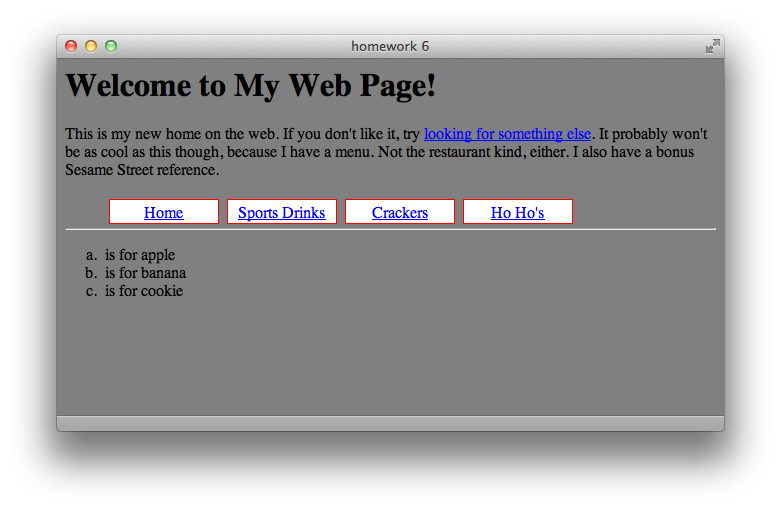
Task: Click the 'is for cookie' list item
Action: pyautogui.click(x=143, y=291)
